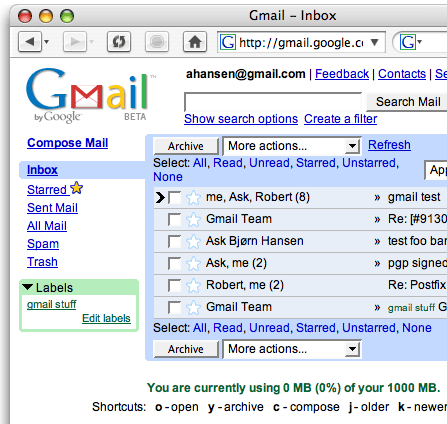Collapse the Labels panel triangle

point(28,287)
